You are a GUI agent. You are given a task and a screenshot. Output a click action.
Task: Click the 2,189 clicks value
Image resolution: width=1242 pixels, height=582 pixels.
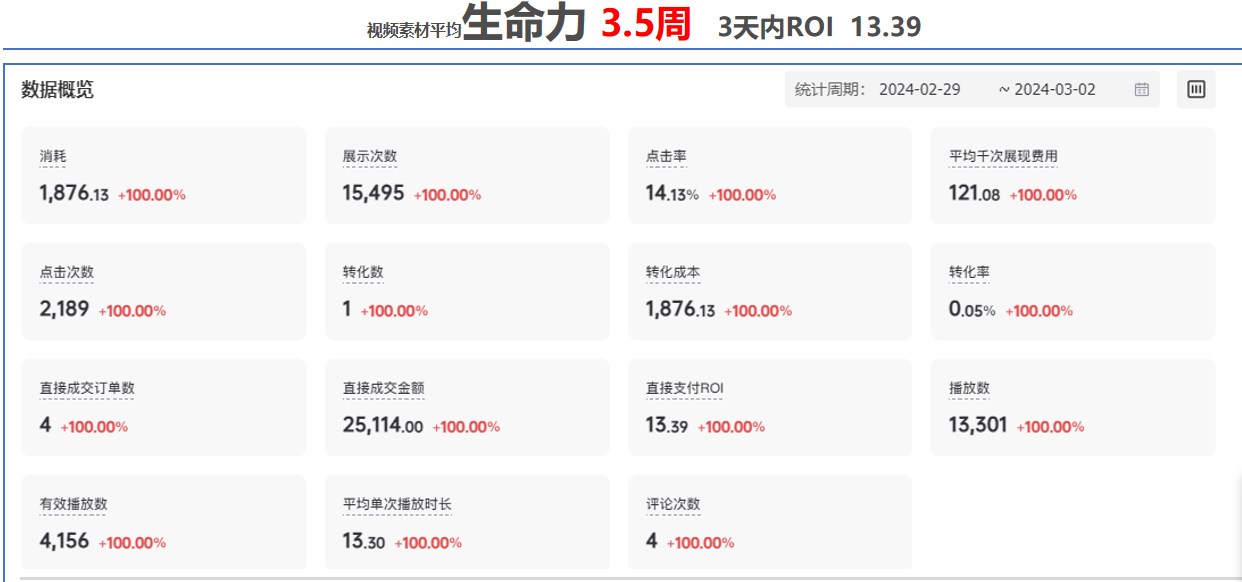click(64, 309)
